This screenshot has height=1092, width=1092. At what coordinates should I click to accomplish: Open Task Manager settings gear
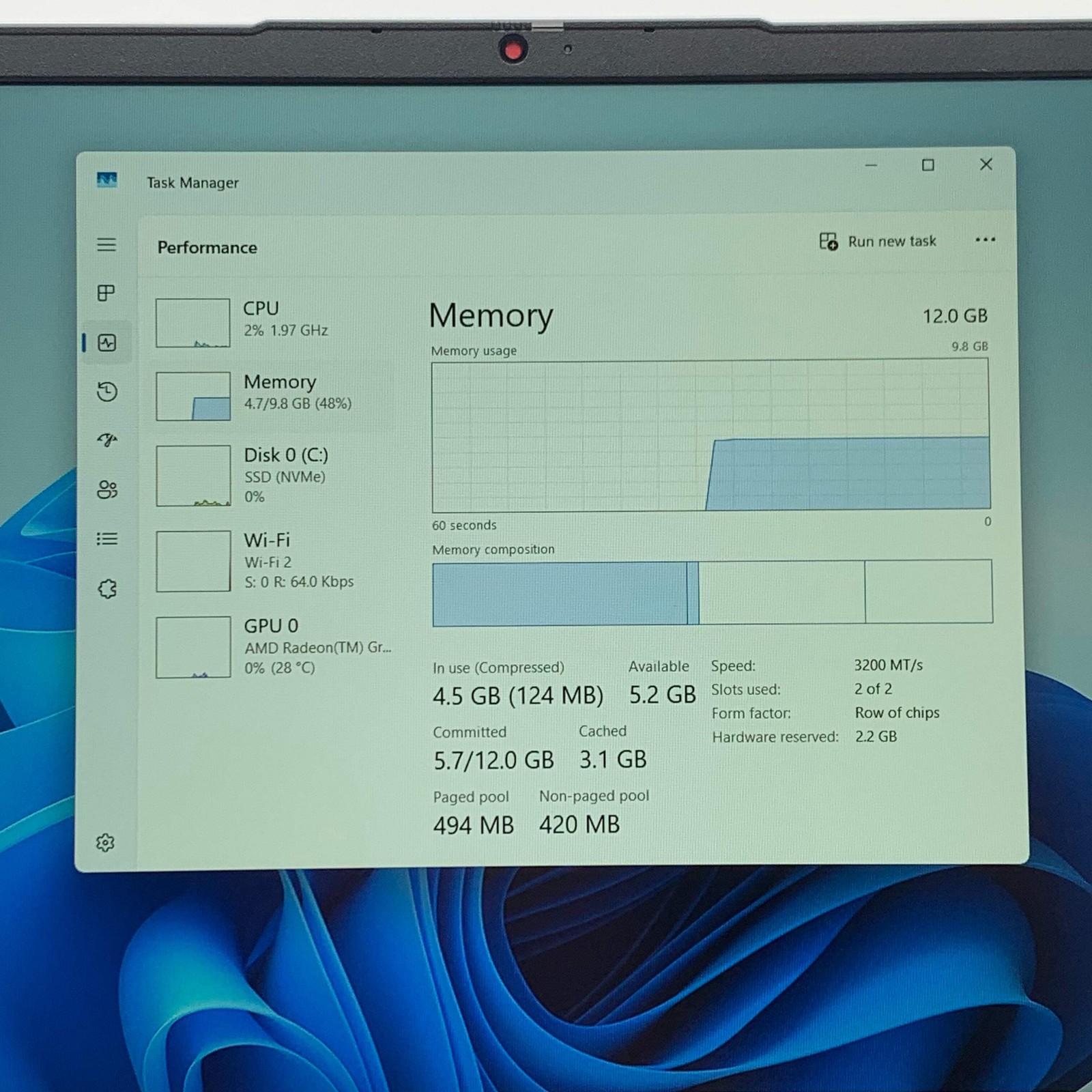[105, 843]
